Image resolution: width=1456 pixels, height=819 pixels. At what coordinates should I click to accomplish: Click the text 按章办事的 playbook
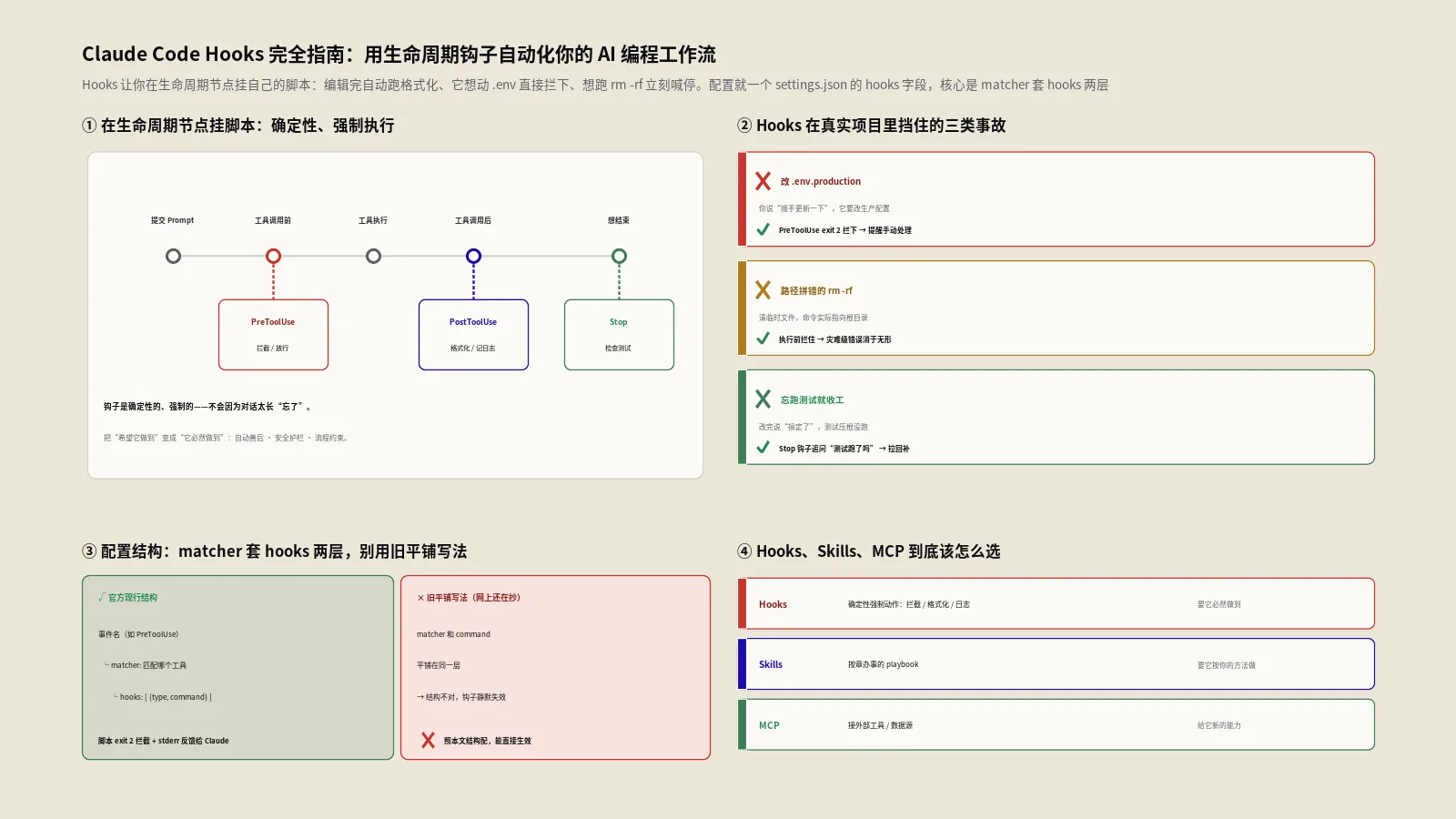click(884, 664)
